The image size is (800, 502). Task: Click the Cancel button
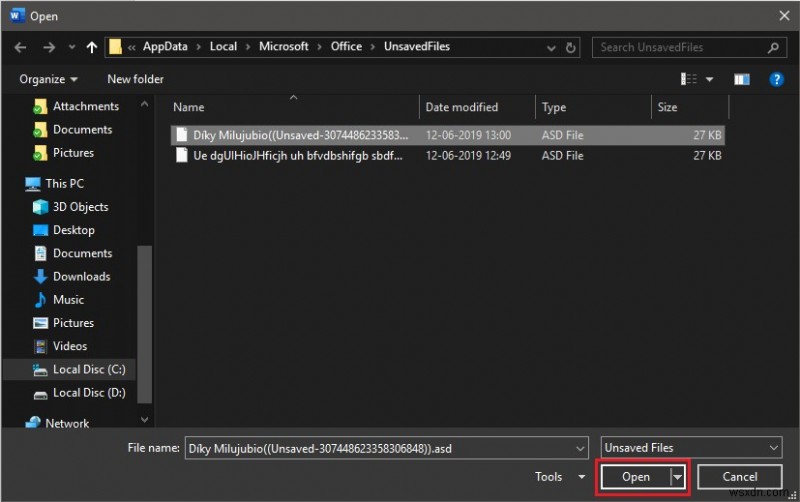pyautogui.click(x=740, y=476)
